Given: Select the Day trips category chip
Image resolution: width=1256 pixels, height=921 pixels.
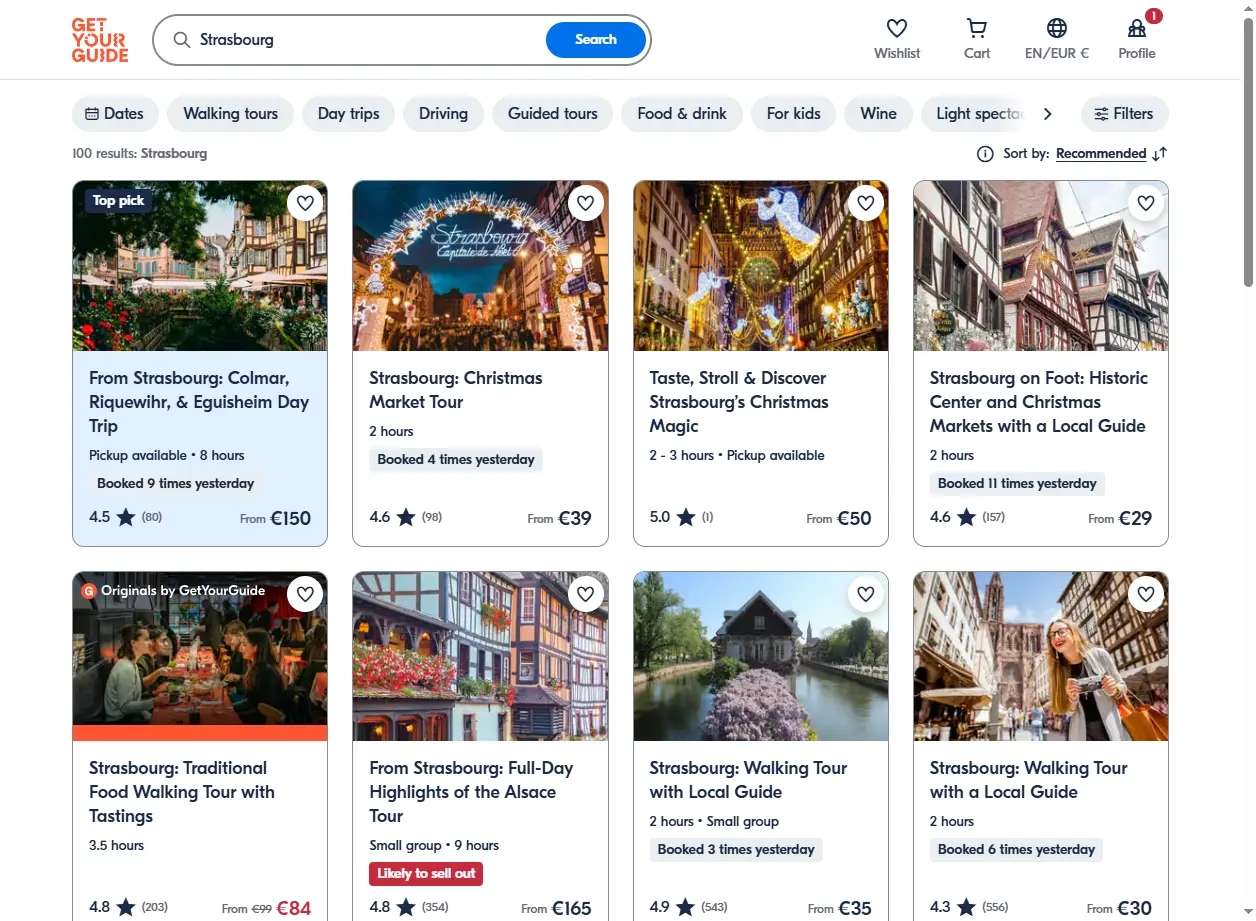Looking at the screenshot, I should [x=349, y=114].
